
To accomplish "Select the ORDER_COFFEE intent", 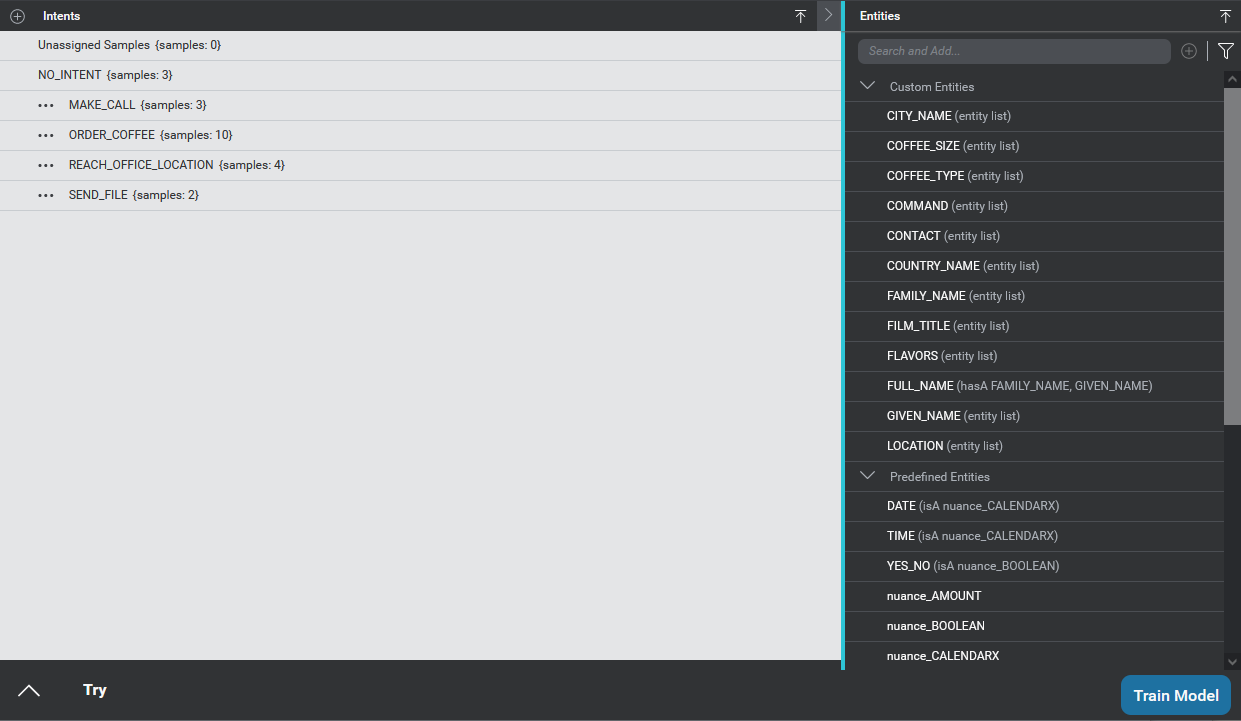I will coord(111,135).
